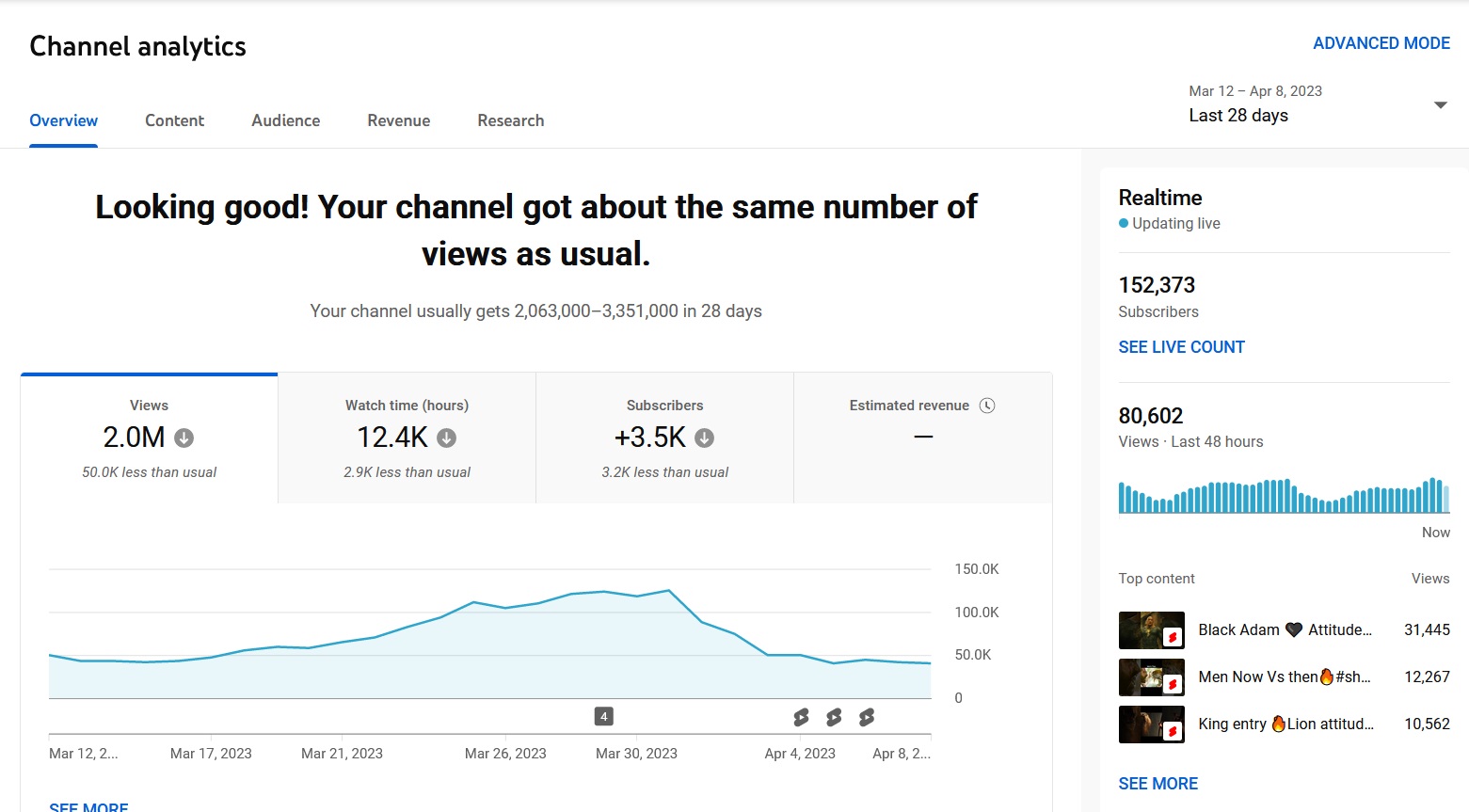
Task: Switch to the Research tab
Action: 511,120
